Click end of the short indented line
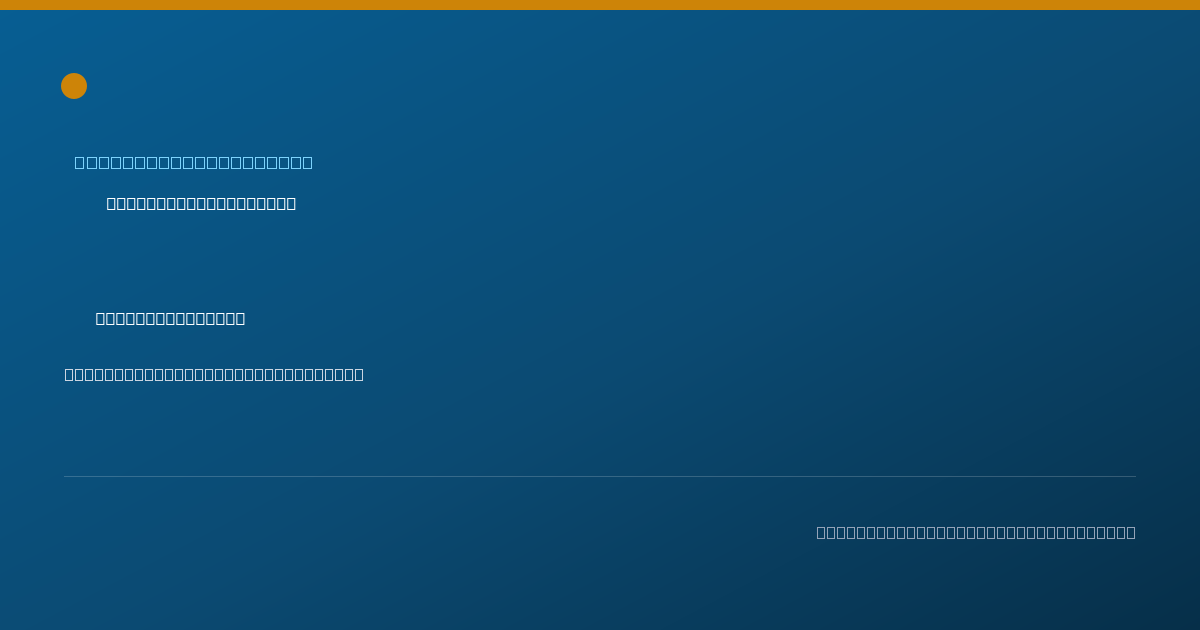The height and width of the screenshot is (630, 1200). (x=240, y=319)
